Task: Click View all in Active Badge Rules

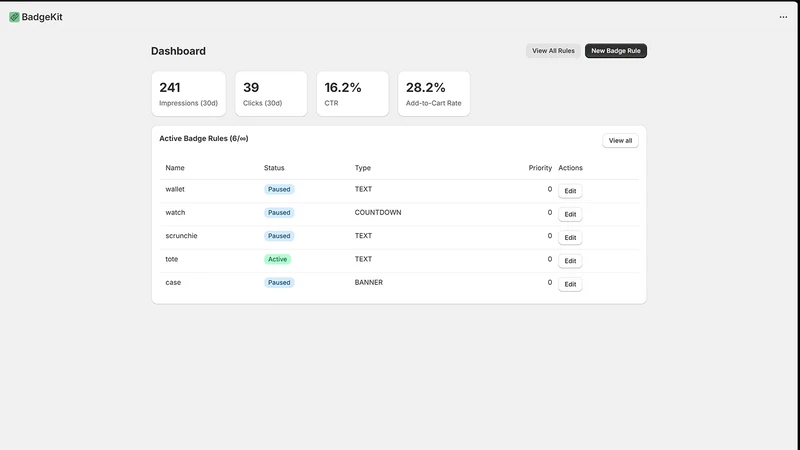Action: coord(620,140)
